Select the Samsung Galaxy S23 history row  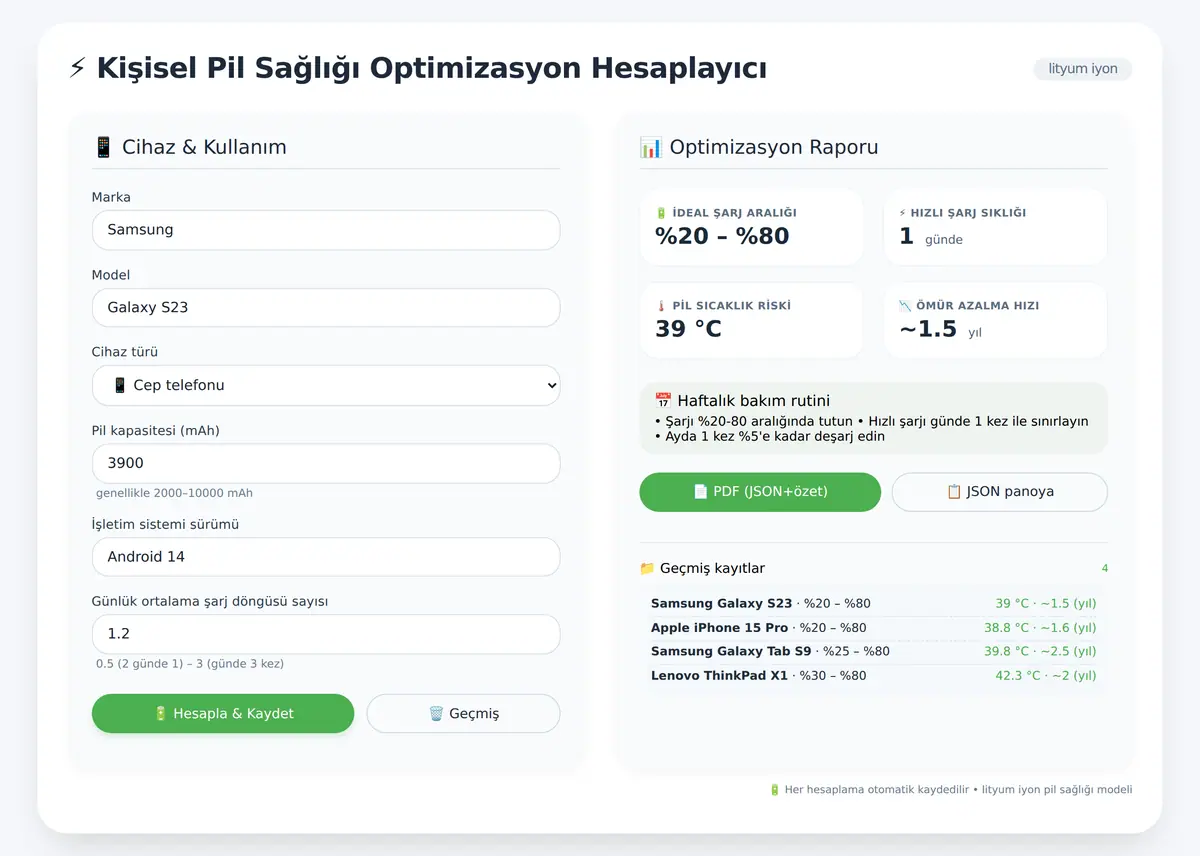point(874,604)
